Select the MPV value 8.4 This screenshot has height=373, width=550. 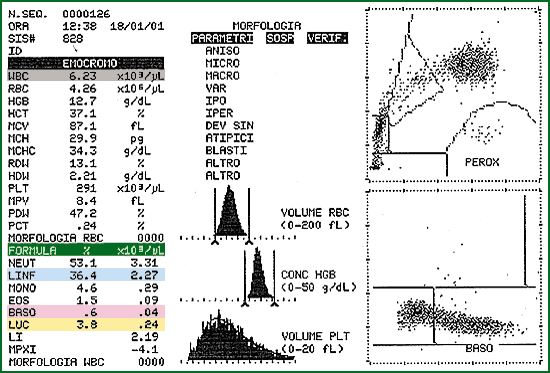point(86,201)
